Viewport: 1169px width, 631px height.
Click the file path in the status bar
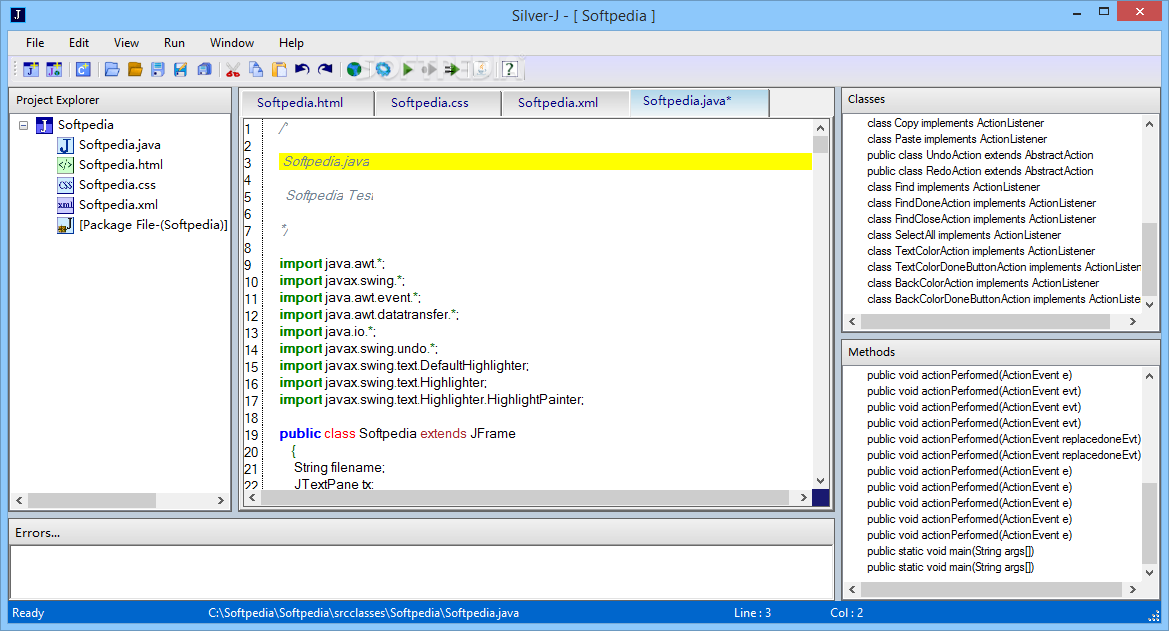(x=363, y=613)
